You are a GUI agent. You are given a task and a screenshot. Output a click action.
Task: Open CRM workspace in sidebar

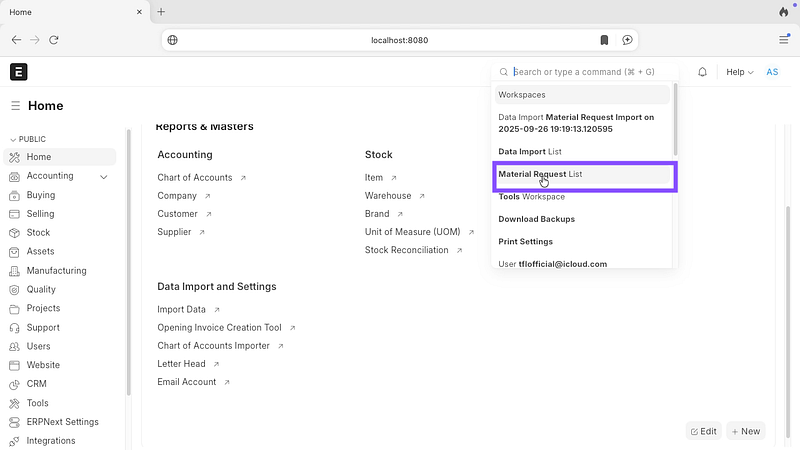coord(36,384)
